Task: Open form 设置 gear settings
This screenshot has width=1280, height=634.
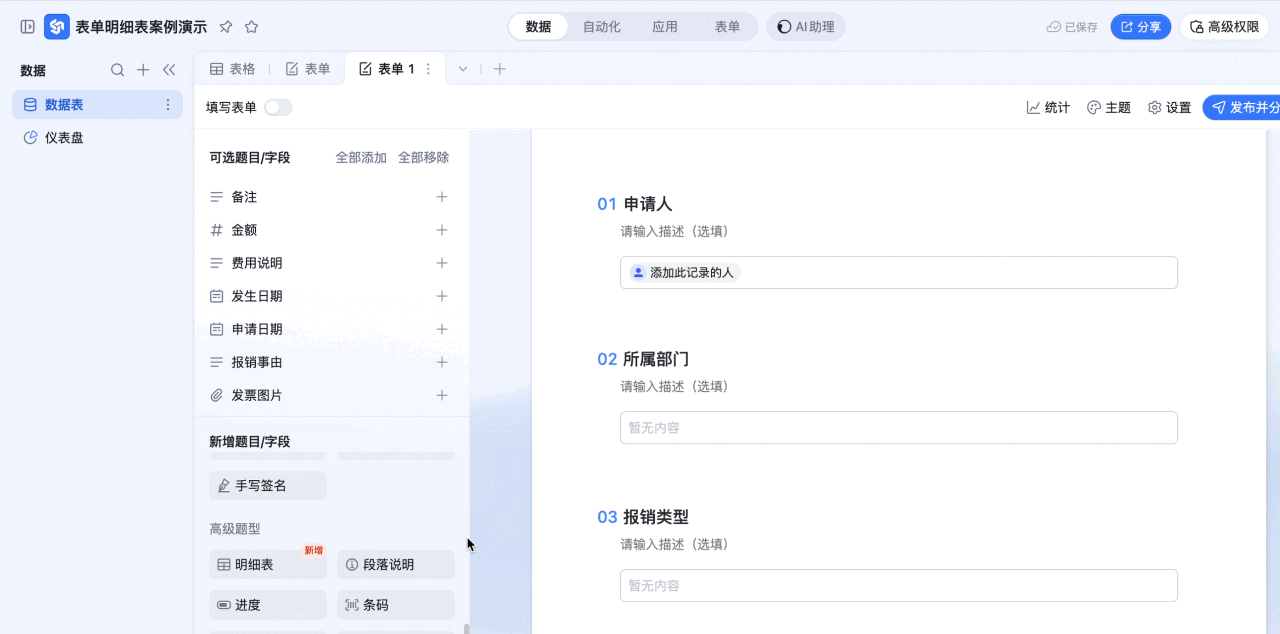Action: click(1169, 107)
